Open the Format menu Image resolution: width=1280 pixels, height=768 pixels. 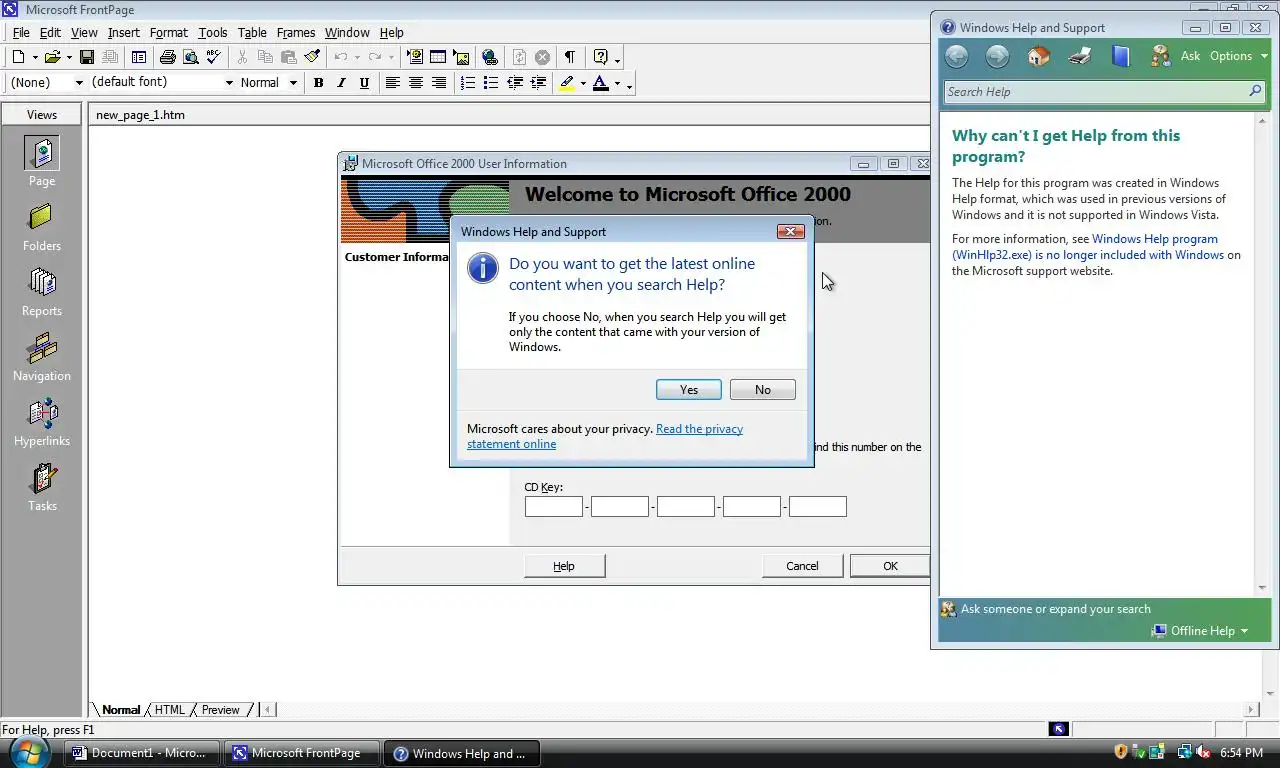(168, 32)
